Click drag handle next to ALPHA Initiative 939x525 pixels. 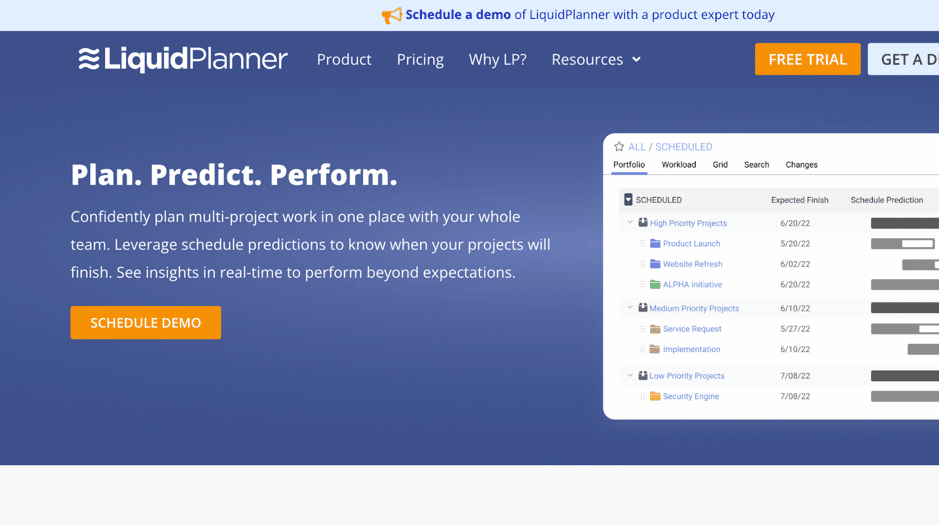(x=643, y=284)
